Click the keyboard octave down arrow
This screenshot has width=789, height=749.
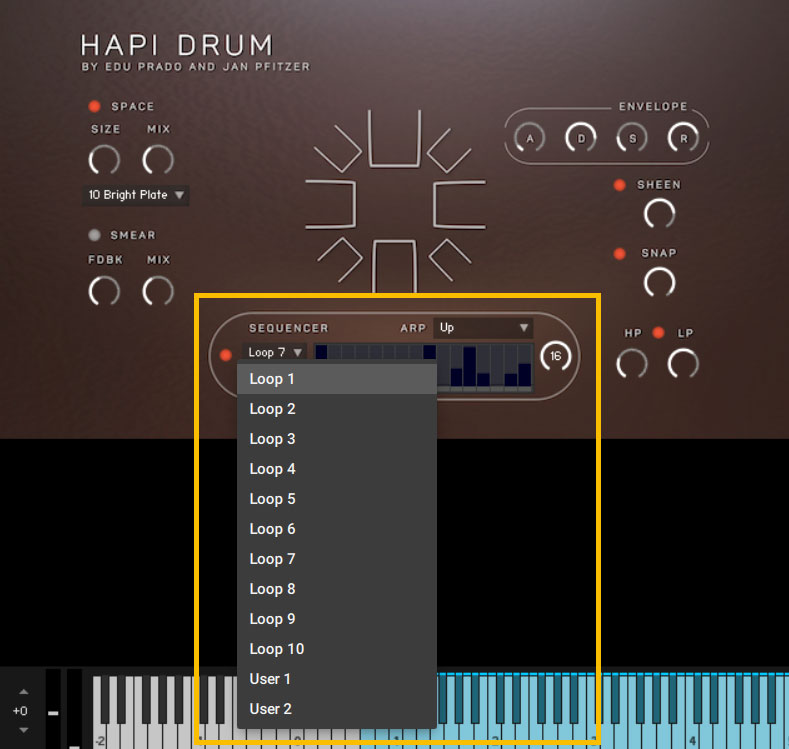[24, 730]
